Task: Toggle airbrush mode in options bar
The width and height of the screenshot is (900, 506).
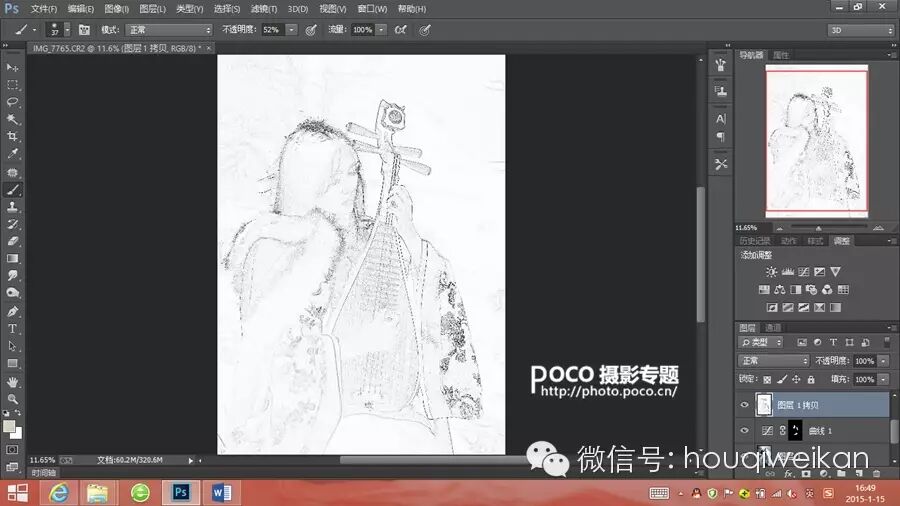Action: (x=401, y=30)
